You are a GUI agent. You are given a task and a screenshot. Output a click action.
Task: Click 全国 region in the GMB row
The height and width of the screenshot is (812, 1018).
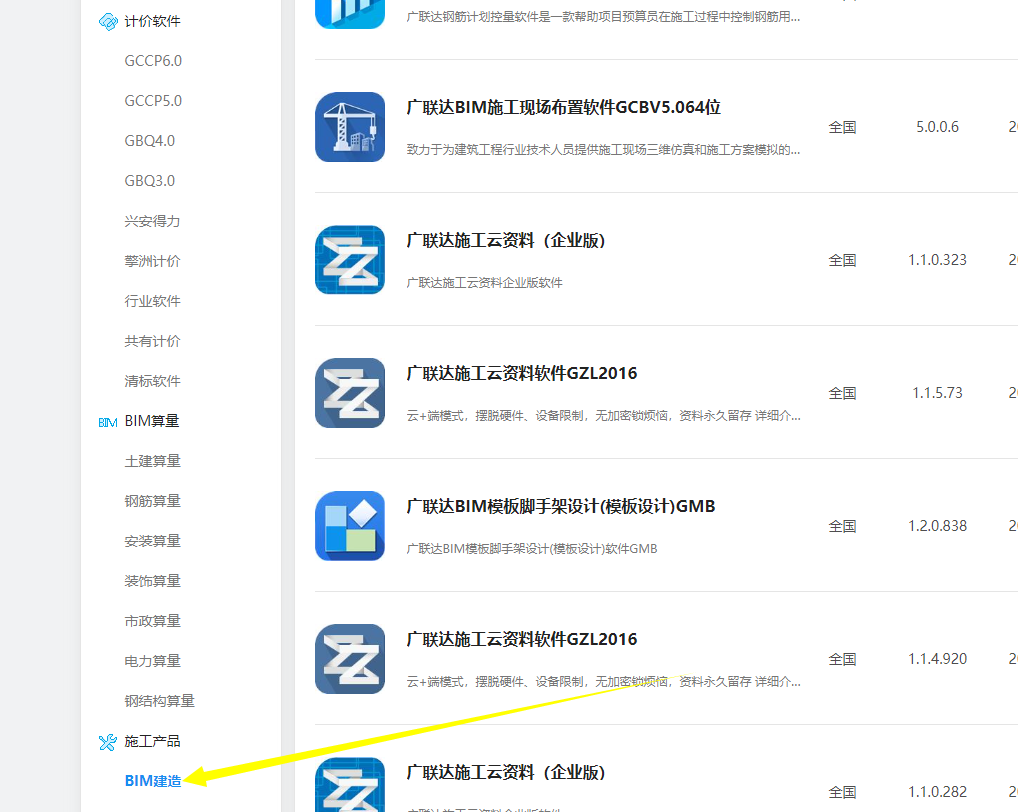tap(843, 527)
